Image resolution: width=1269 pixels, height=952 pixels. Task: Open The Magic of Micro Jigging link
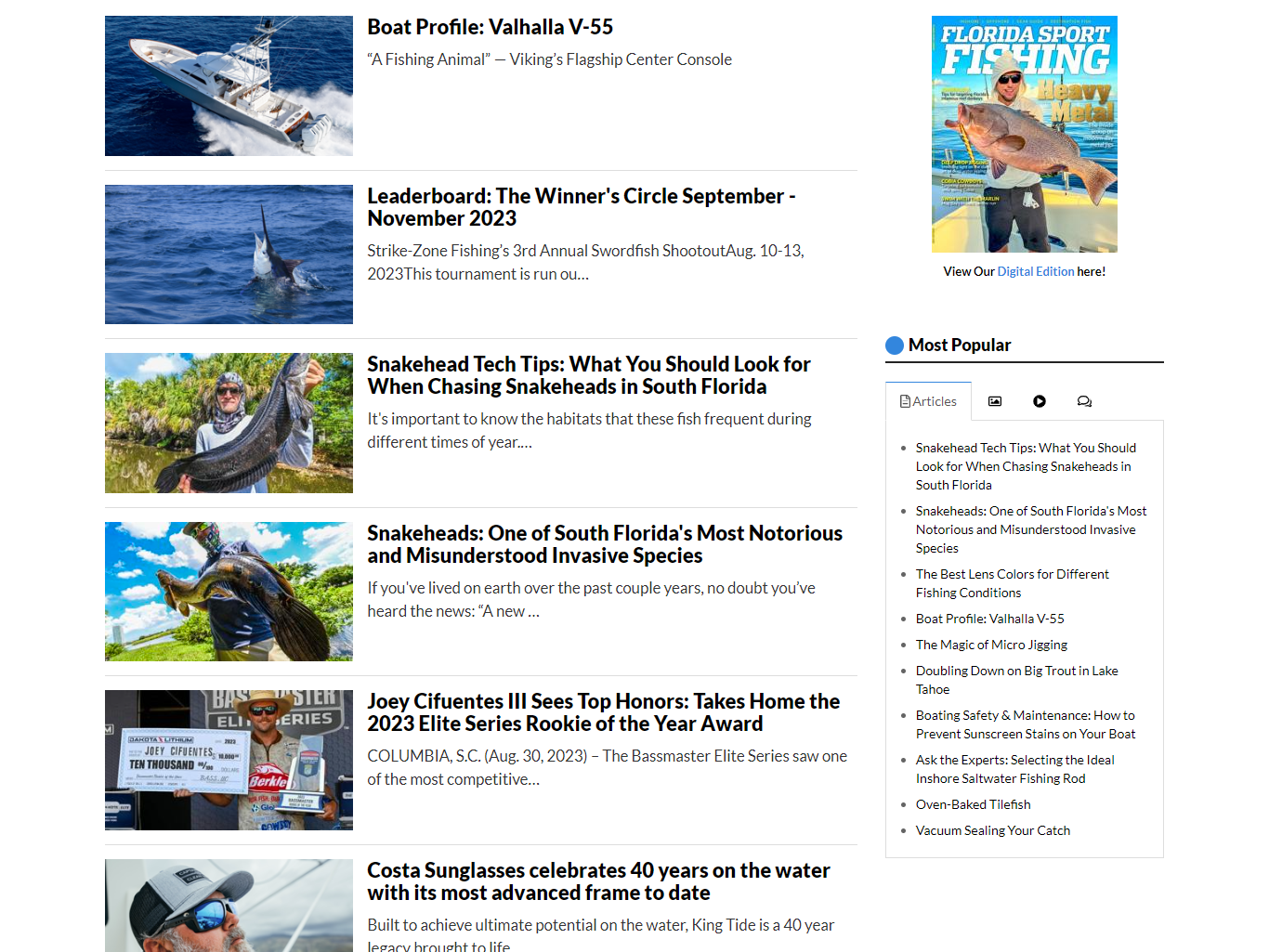coord(991,645)
